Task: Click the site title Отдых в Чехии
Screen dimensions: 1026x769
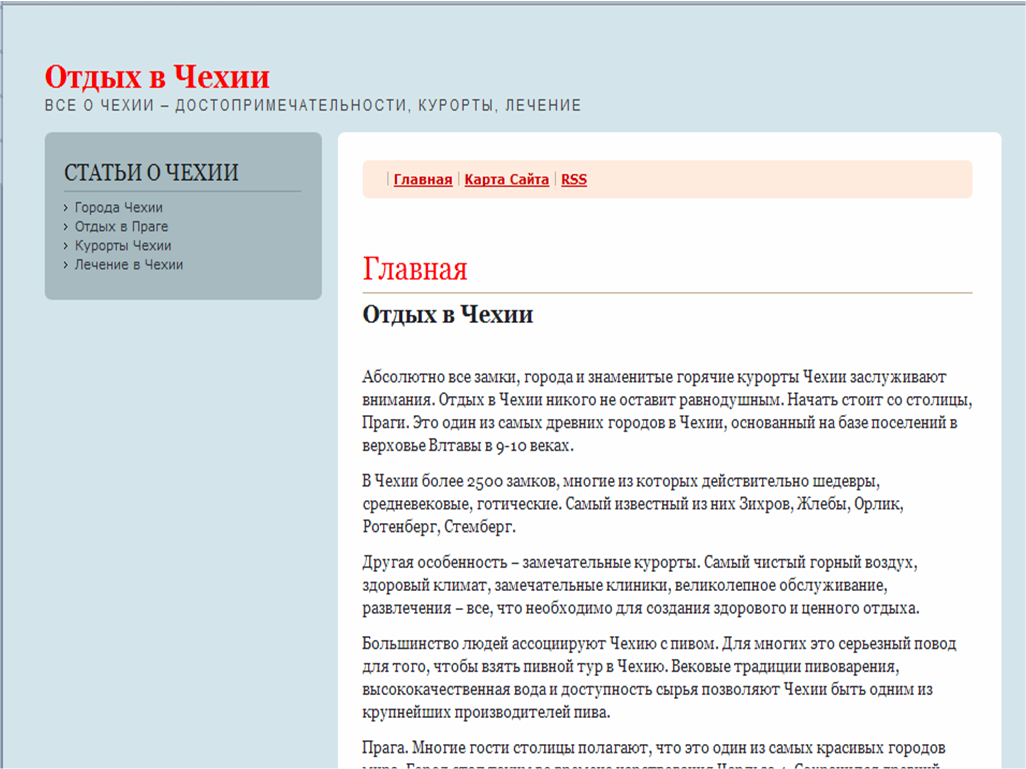Action: coord(156,76)
